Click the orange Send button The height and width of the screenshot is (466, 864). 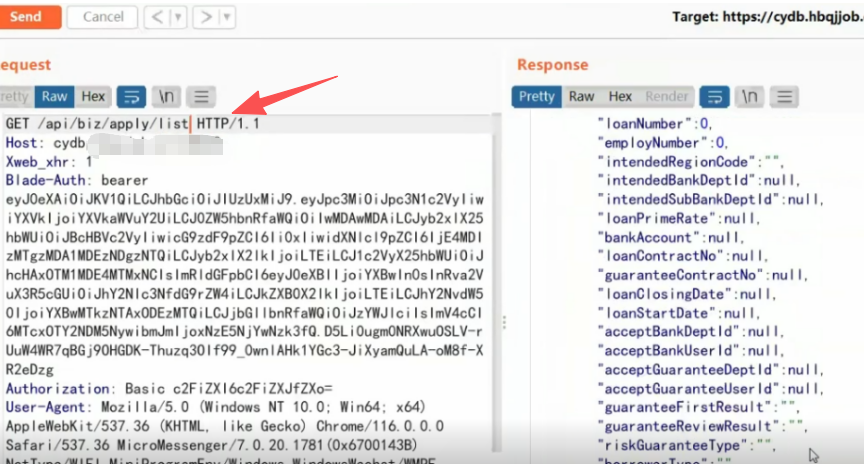(28, 16)
